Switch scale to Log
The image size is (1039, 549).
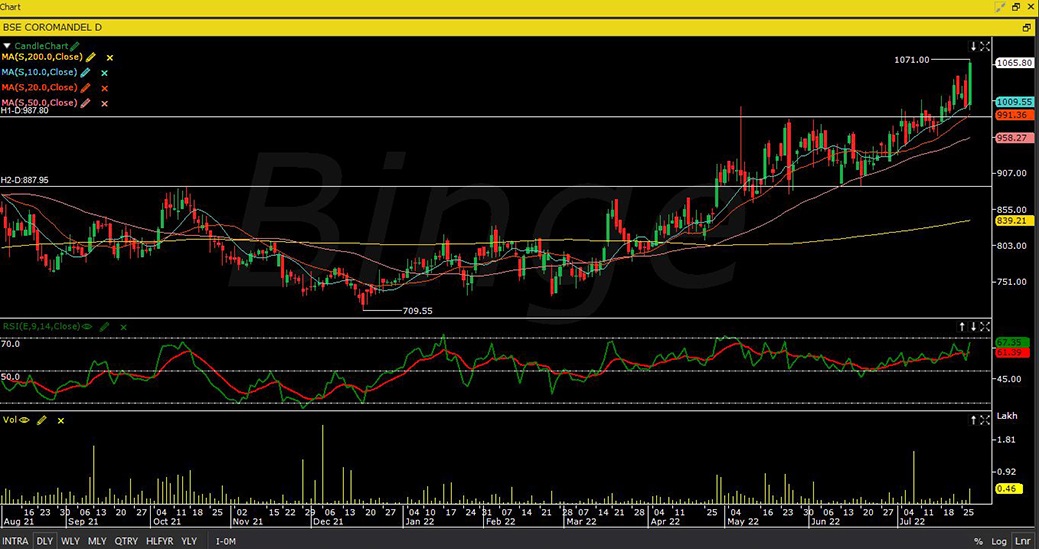[x=999, y=541]
